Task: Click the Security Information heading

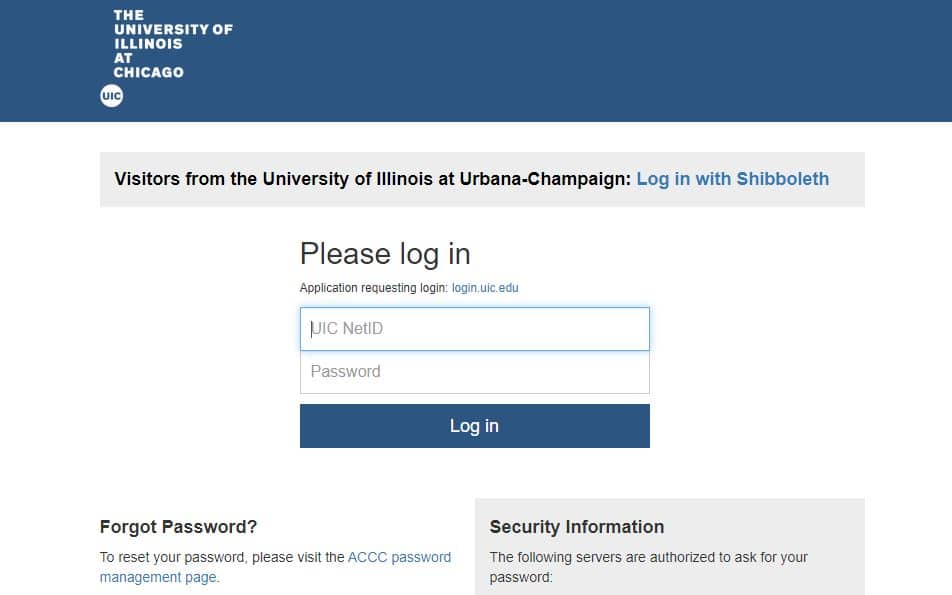Action: tap(577, 526)
